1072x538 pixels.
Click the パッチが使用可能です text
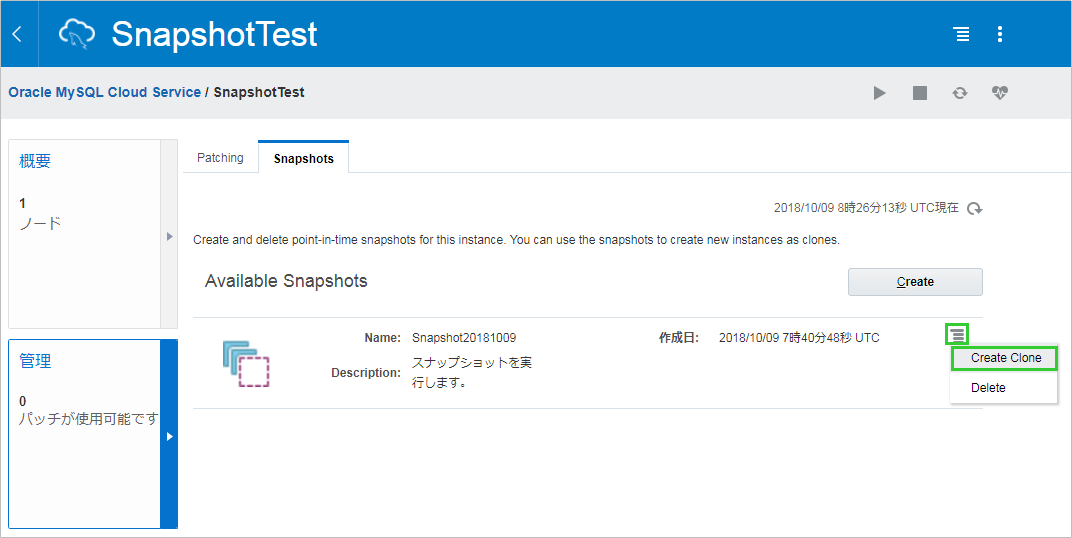click(88, 419)
